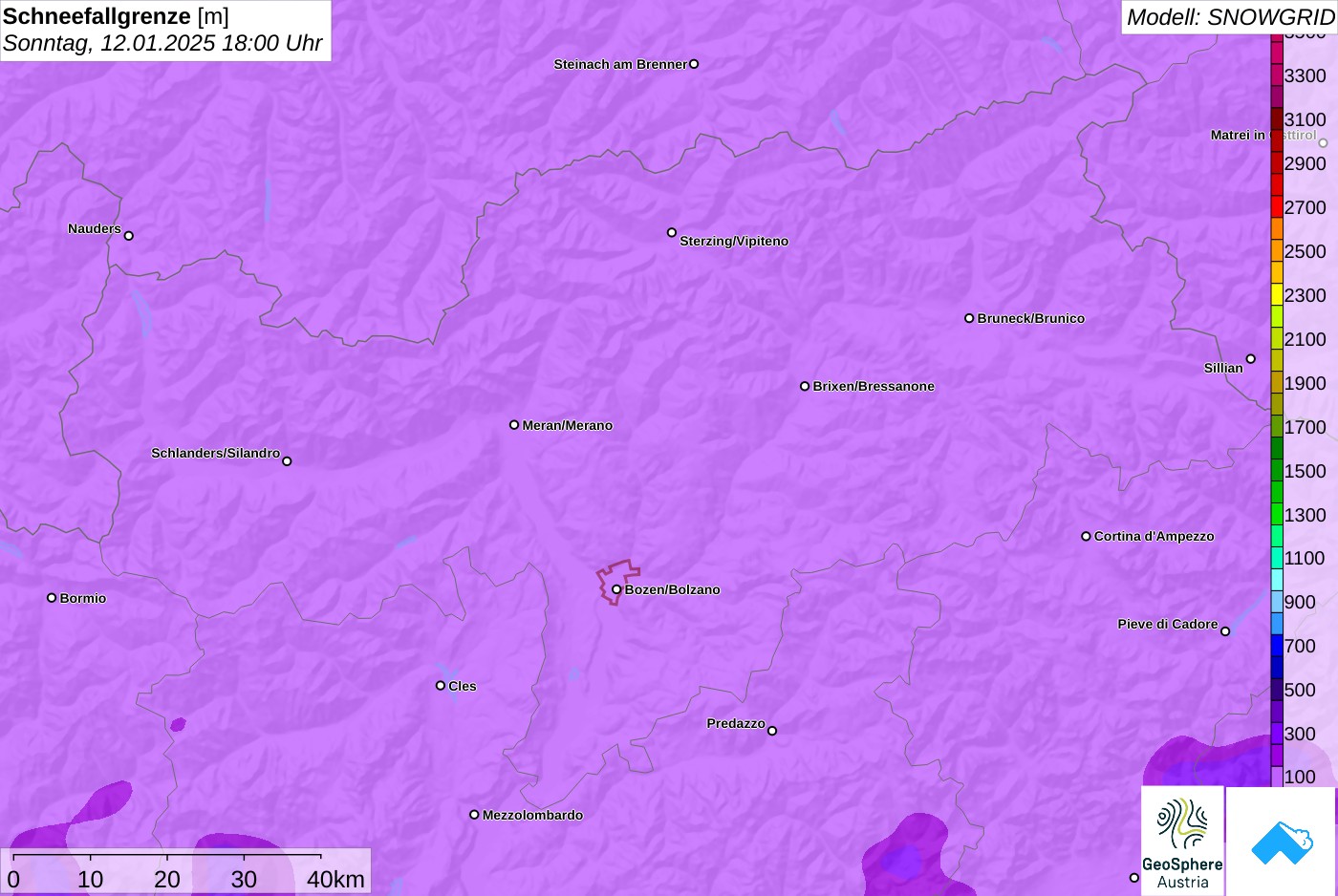Select the Cles location marker
Image resolution: width=1338 pixels, height=896 pixels.
(x=441, y=686)
